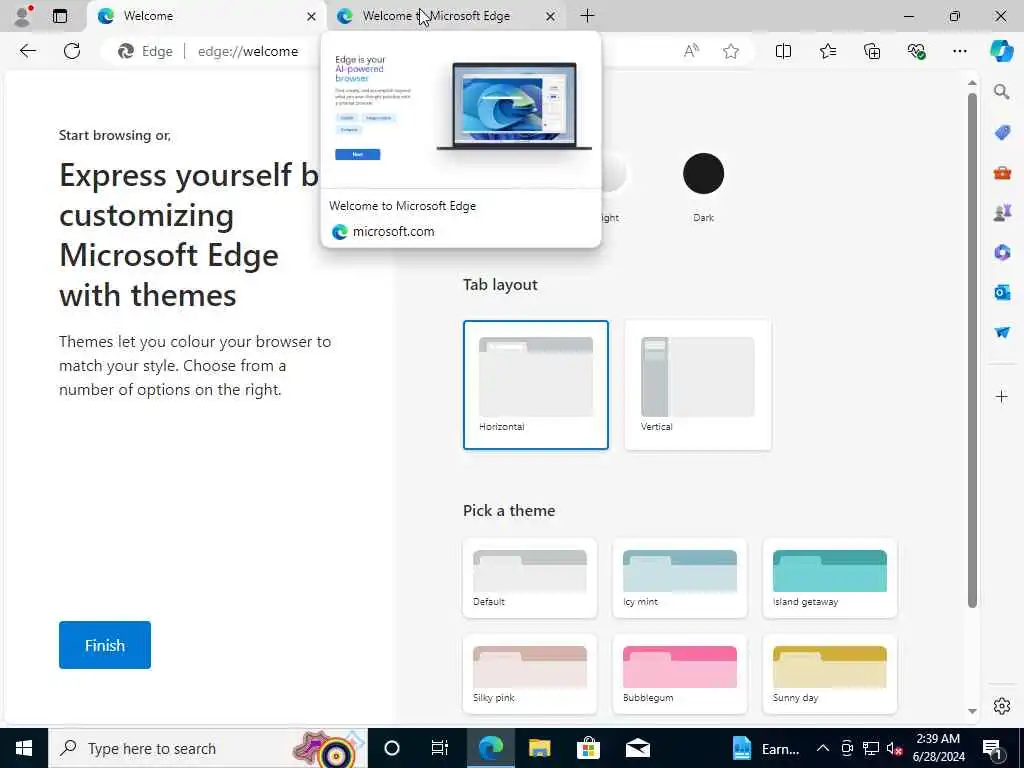This screenshot has height=768, width=1024.
Task: Open Browser essentials heart icon
Action: point(916,51)
